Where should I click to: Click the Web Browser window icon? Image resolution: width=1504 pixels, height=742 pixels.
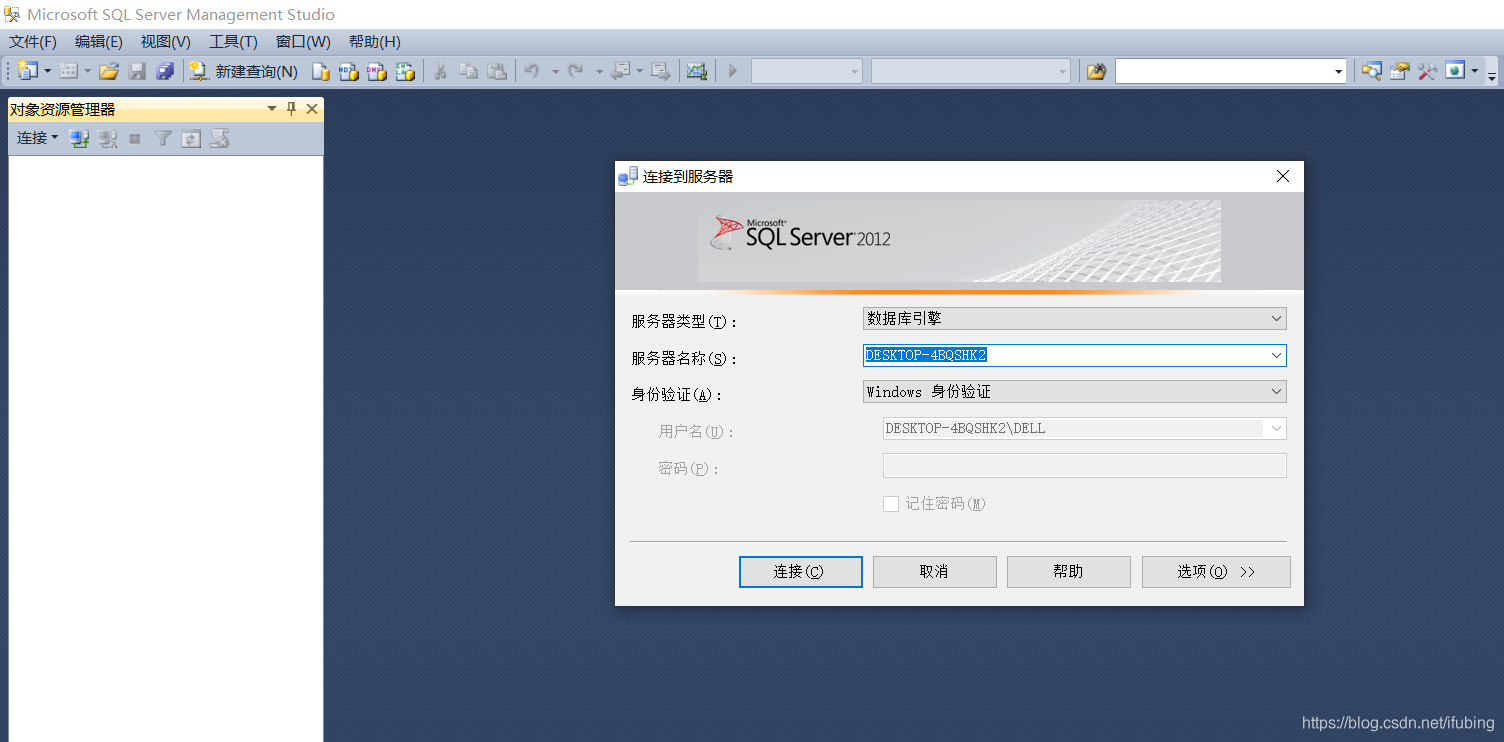click(1455, 71)
